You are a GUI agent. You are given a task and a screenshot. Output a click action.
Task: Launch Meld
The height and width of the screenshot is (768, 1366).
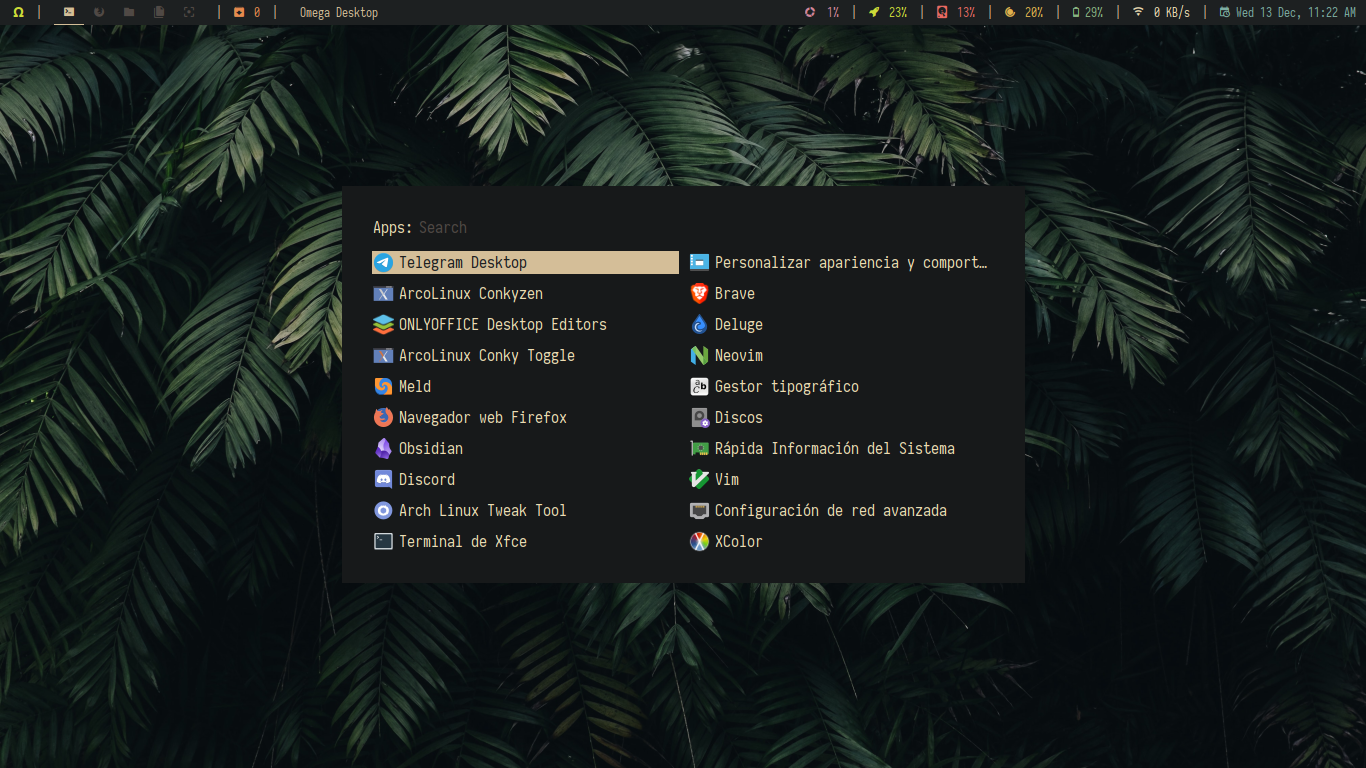pos(414,386)
